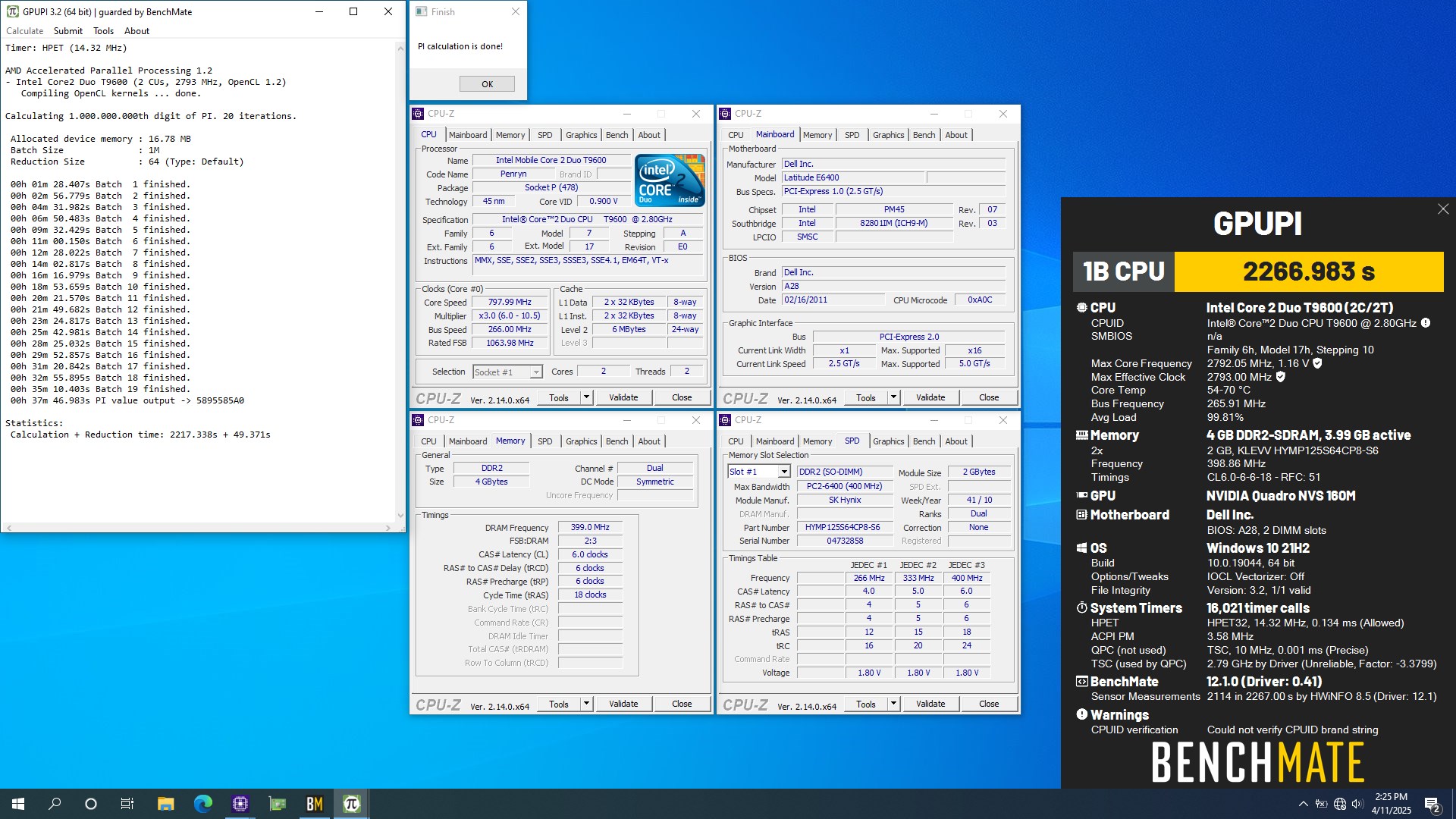Open Task View from taskbar

coord(127,804)
